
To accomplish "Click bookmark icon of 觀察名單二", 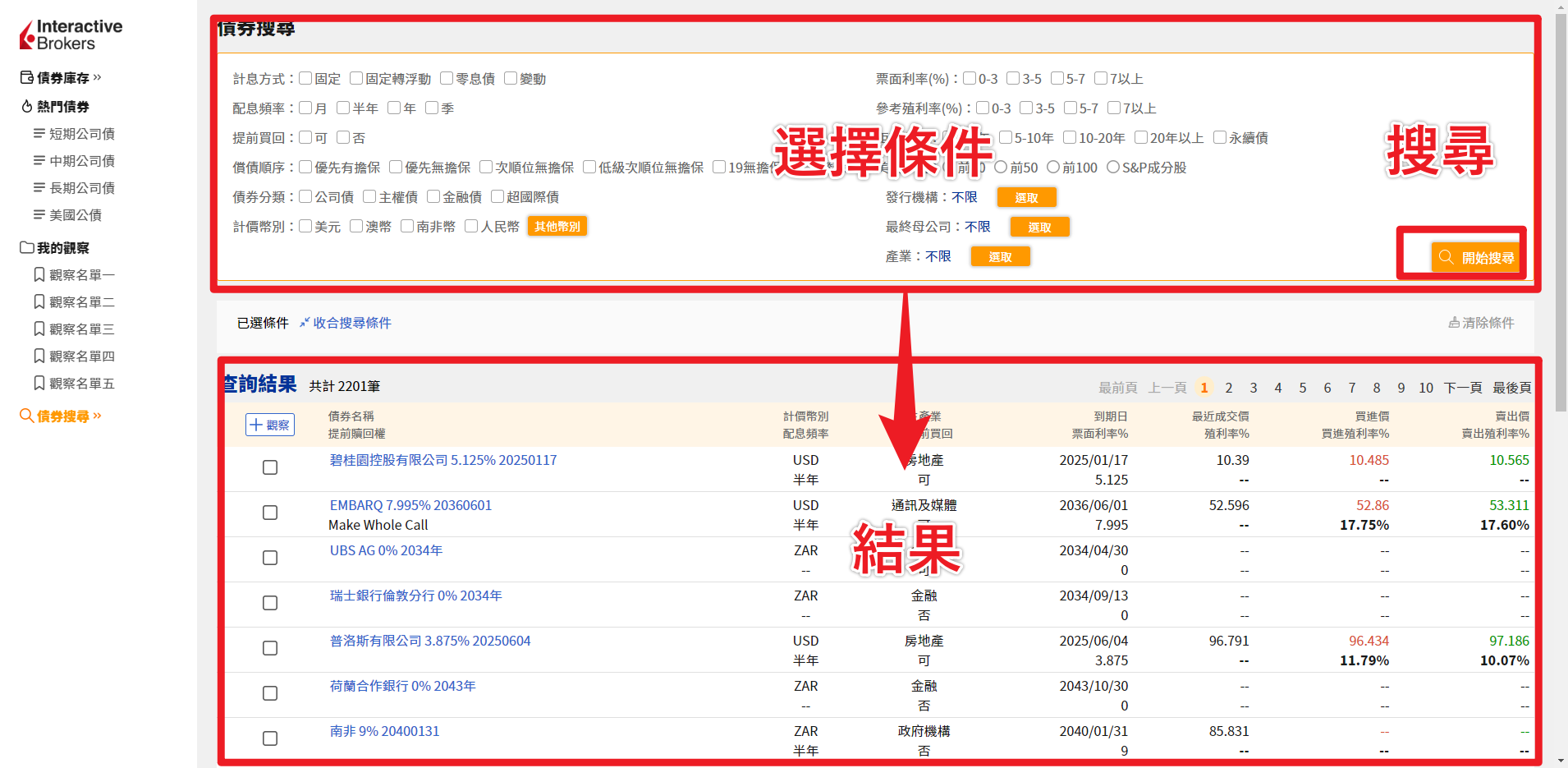I will pos(39,301).
